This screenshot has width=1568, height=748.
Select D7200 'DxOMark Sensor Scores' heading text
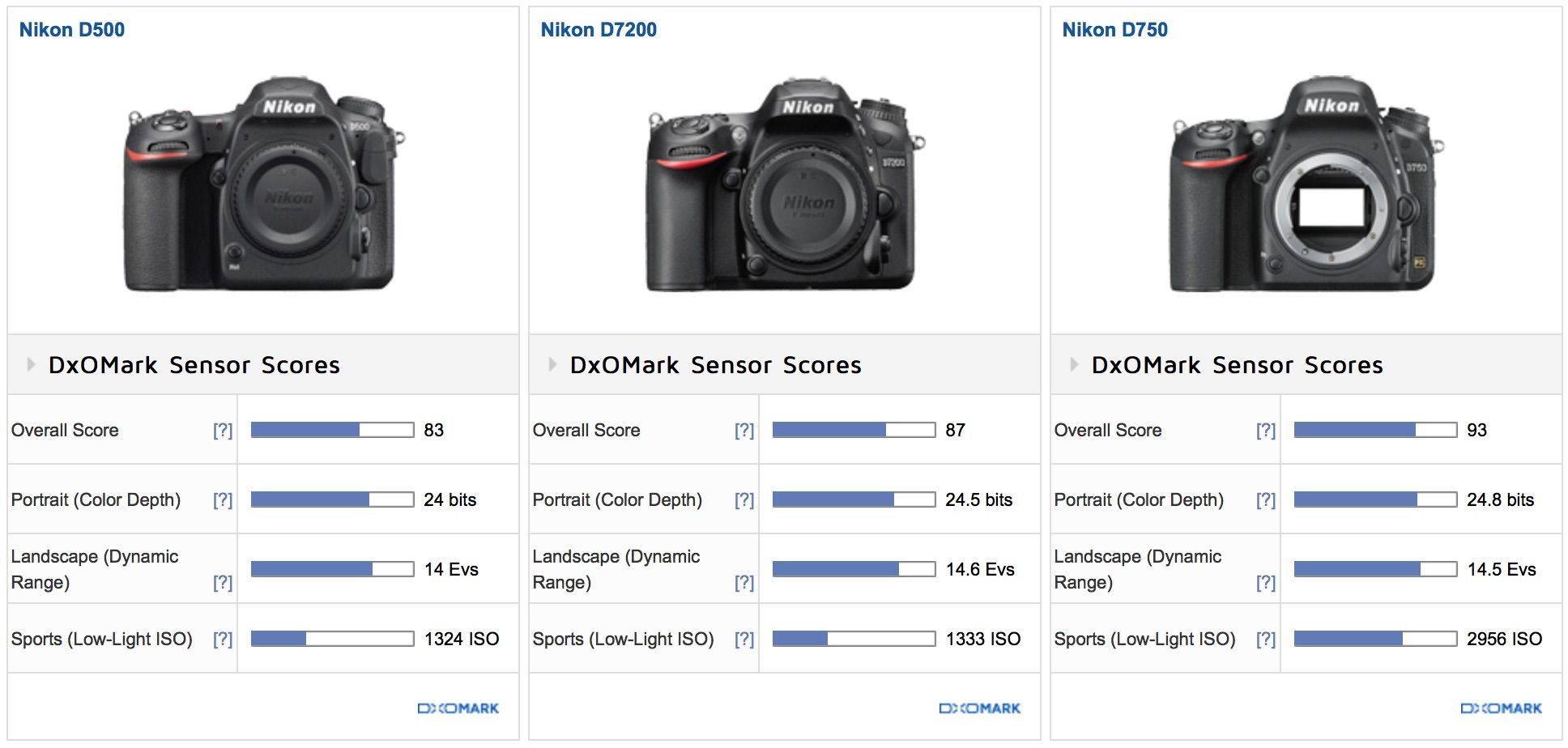(716, 365)
